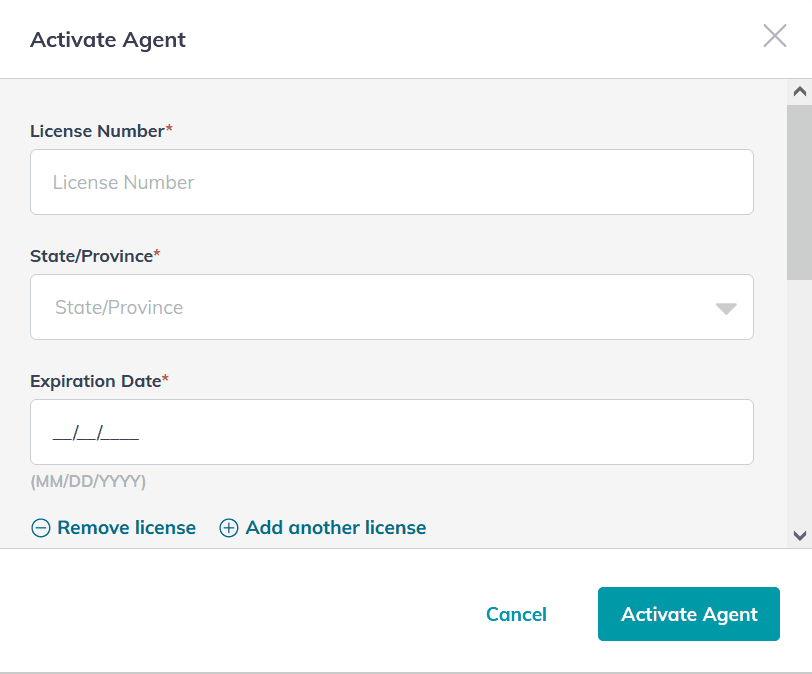Click the Expiration Date input field

coord(392,432)
